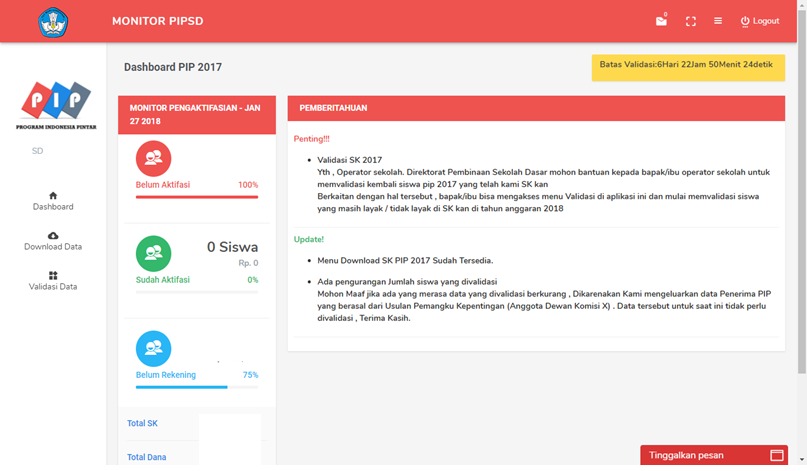Image resolution: width=807 pixels, height=471 pixels.
Task: Toggle fullscreen mode icon
Action: click(x=691, y=21)
